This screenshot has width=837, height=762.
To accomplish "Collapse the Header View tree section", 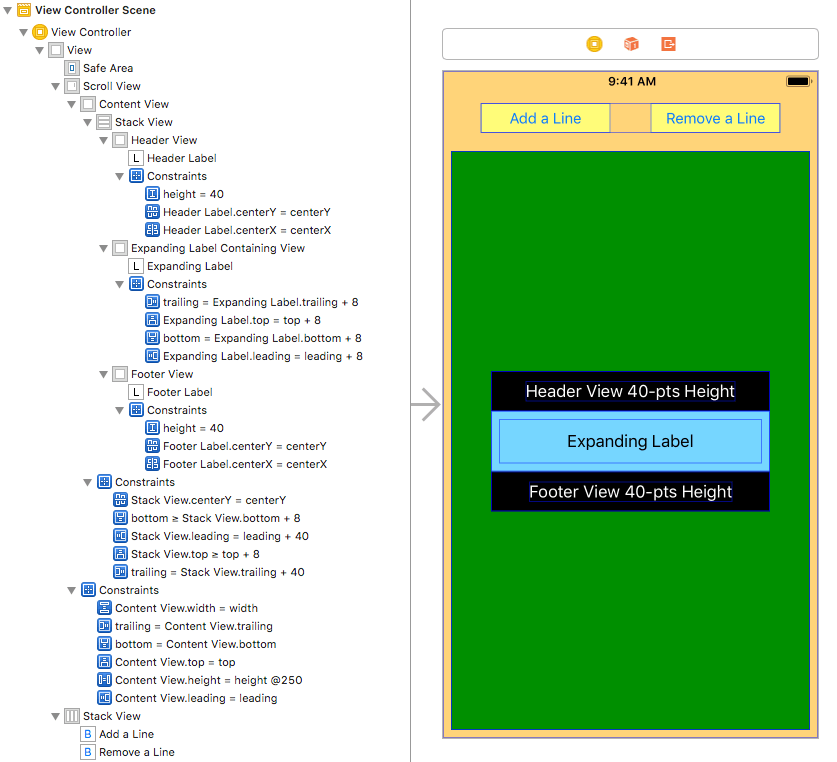I will 104,140.
